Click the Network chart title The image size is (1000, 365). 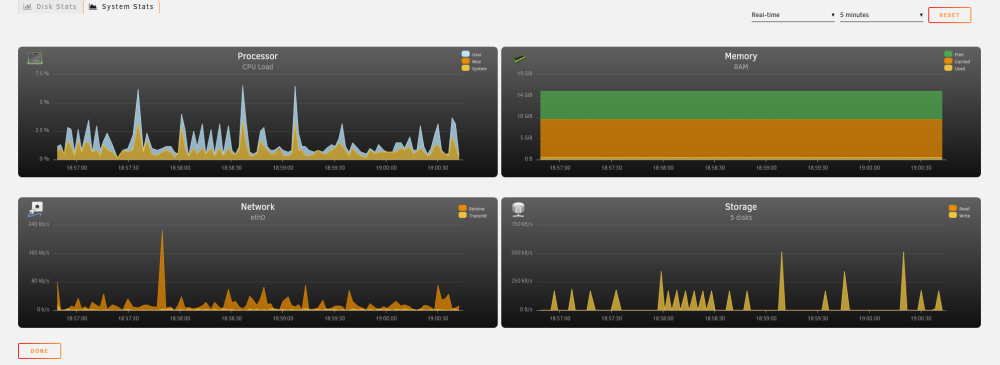(x=258, y=207)
